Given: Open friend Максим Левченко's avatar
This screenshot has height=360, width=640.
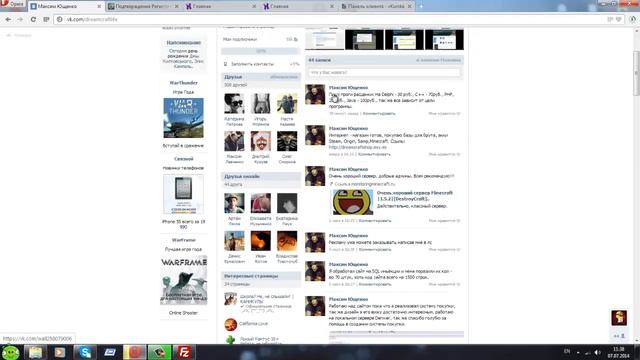Looking at the screenshot, I should 234,141.
